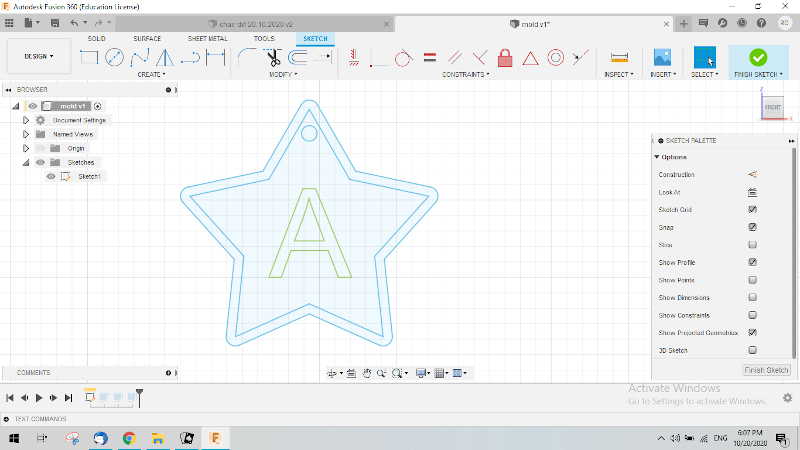Apply the Concentric constraint
The image size is (800, 450).
[x=555, y=58]
